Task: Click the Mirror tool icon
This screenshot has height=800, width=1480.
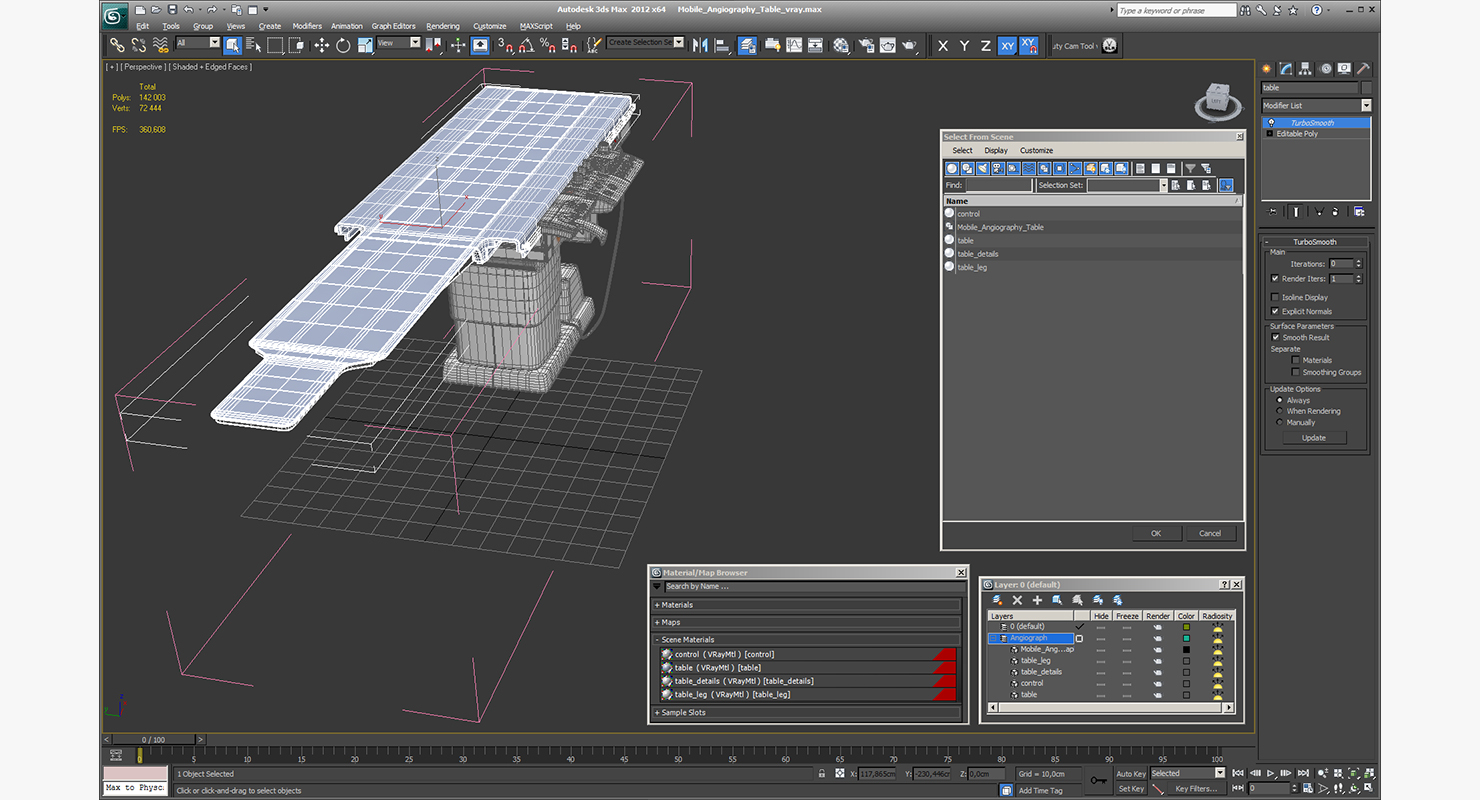Action: [699, 45]
